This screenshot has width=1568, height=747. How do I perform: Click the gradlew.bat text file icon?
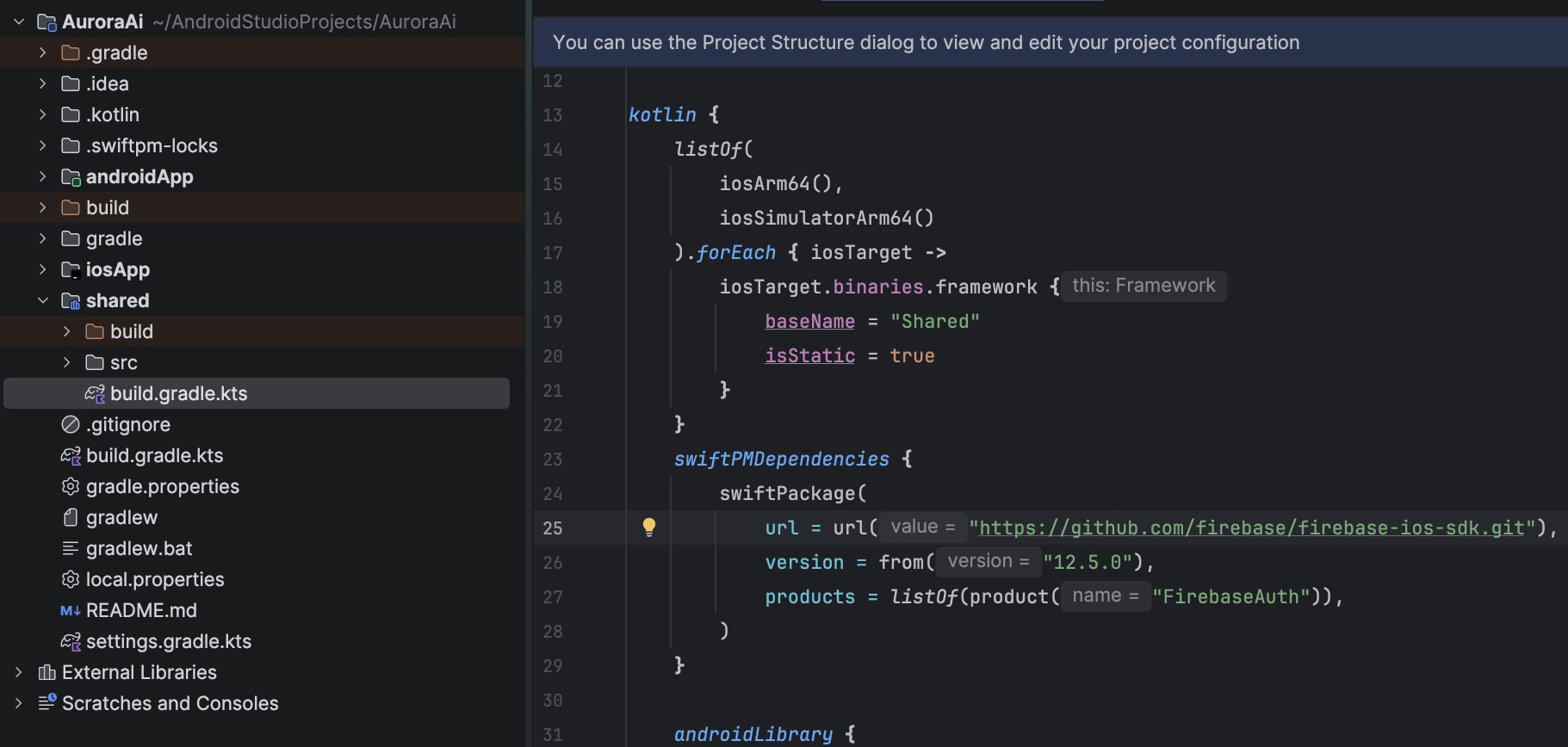[71, 548]
